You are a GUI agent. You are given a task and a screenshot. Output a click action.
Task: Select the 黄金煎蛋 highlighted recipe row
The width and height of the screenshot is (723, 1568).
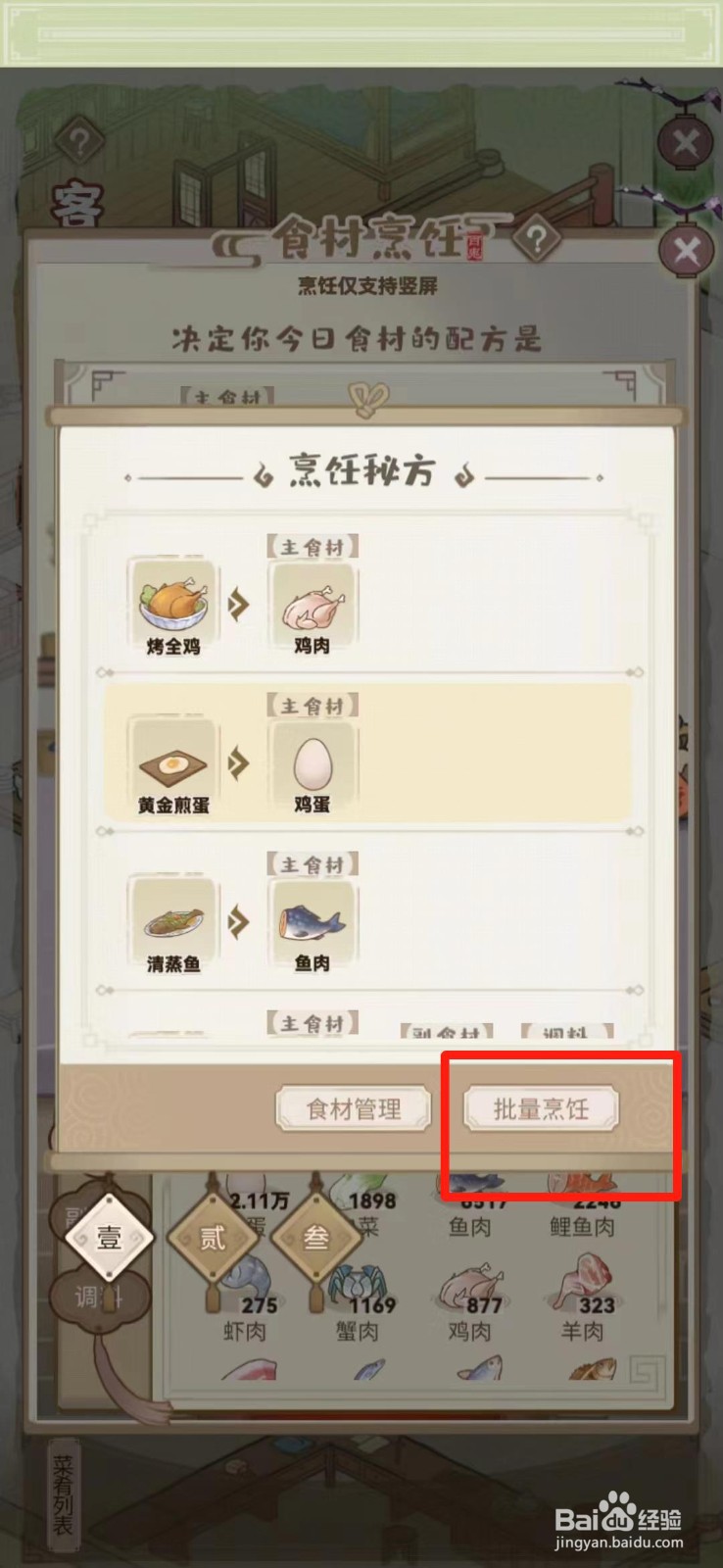coord(367,753)
